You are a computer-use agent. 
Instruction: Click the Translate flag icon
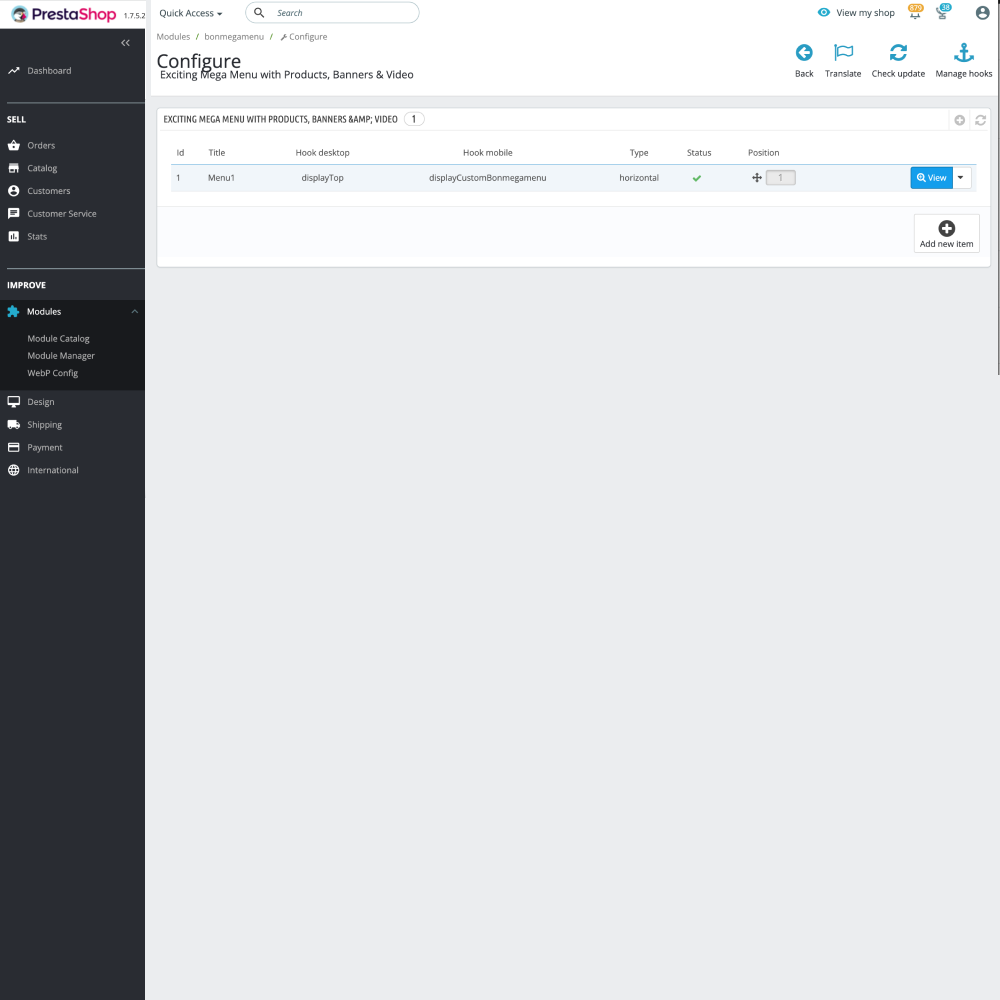[x=843, y=52]
